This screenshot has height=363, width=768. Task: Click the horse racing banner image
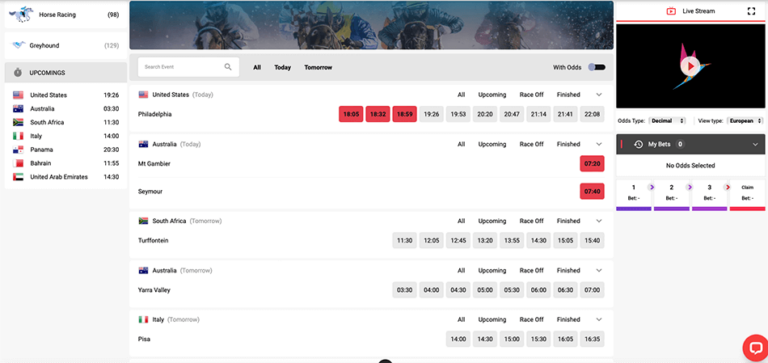[x=371, y=25]
